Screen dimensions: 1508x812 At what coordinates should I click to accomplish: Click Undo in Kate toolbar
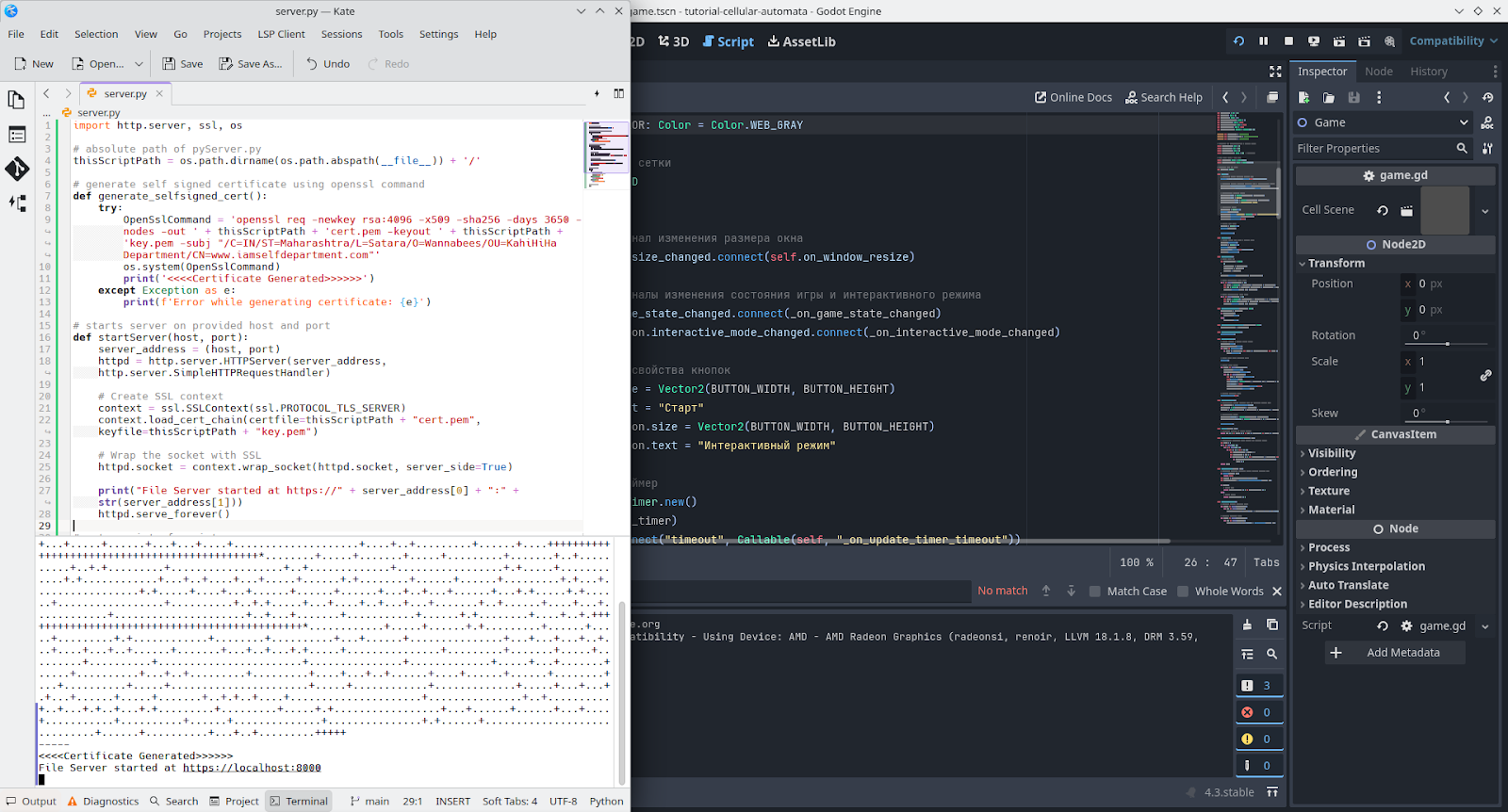pos(328,64)
